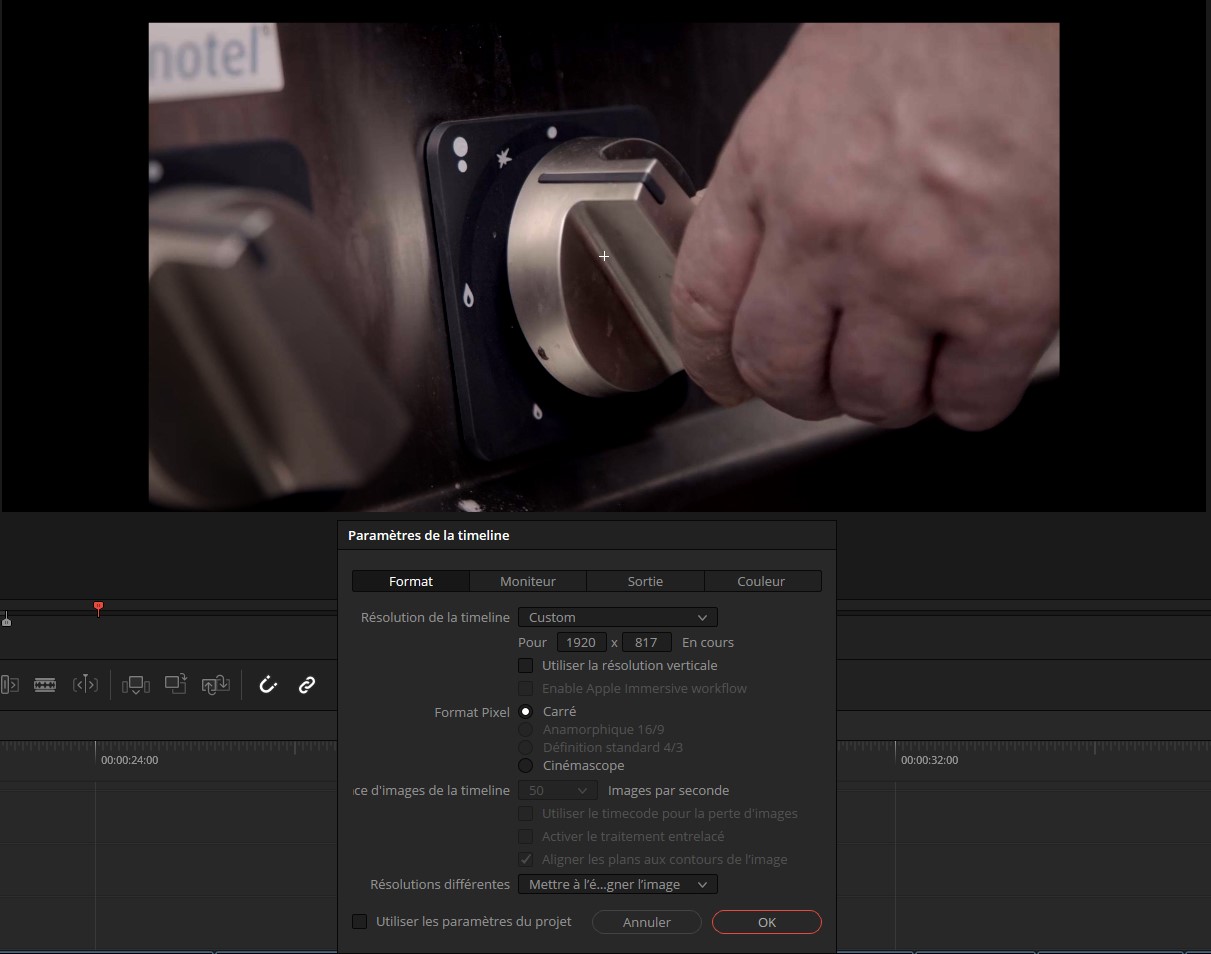The height and width of the screenshot is (954, 1211).
Task: Click the red playhead marker
Action: 98,607
